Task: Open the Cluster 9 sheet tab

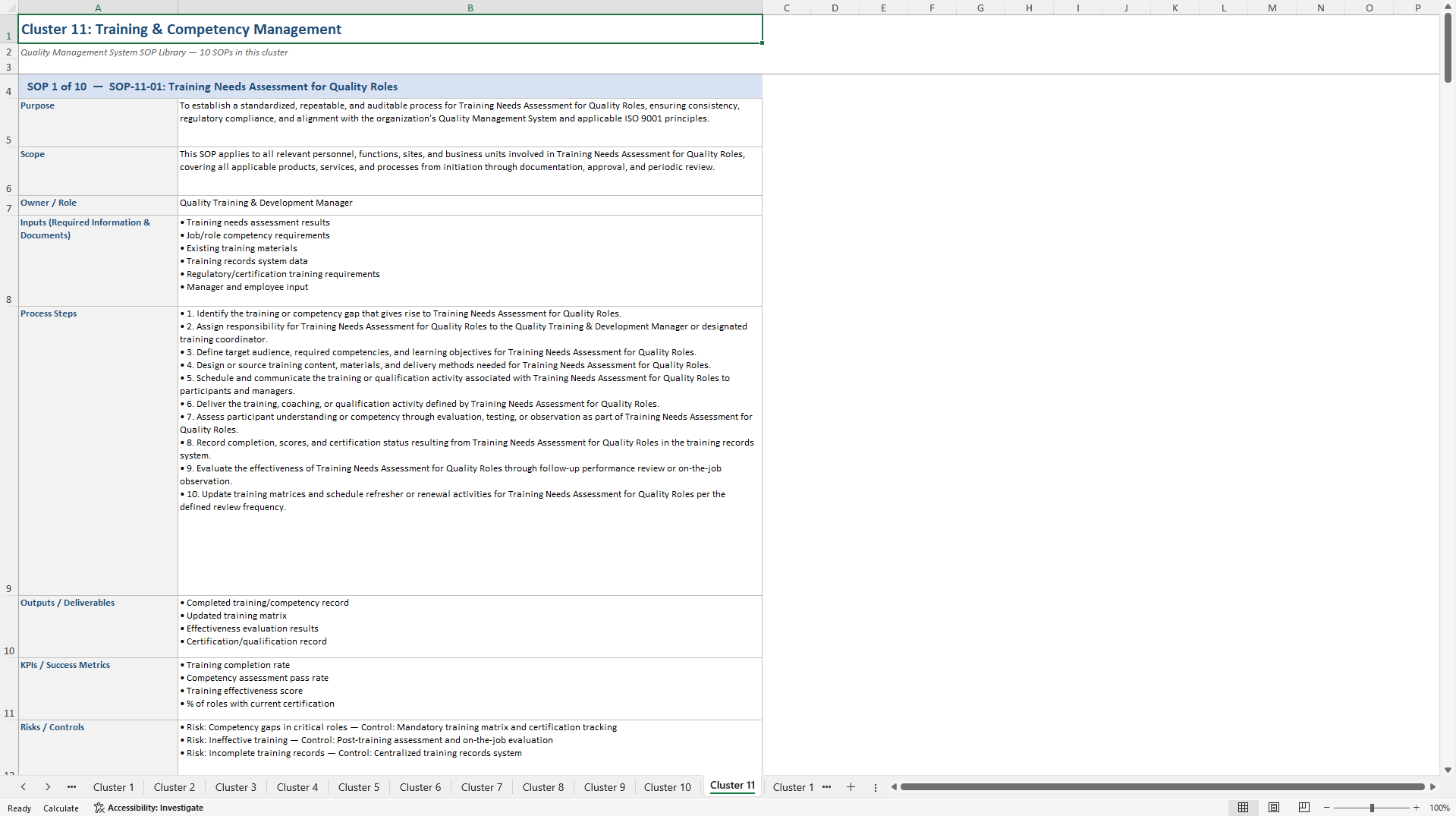Action: click(605, 787)
